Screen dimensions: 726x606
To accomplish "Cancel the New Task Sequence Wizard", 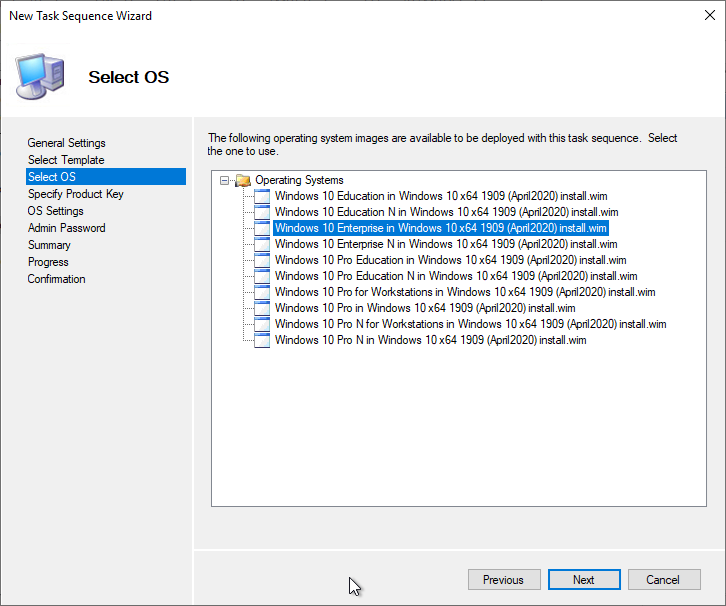I will pyautogui.click(x=663, y=580).
